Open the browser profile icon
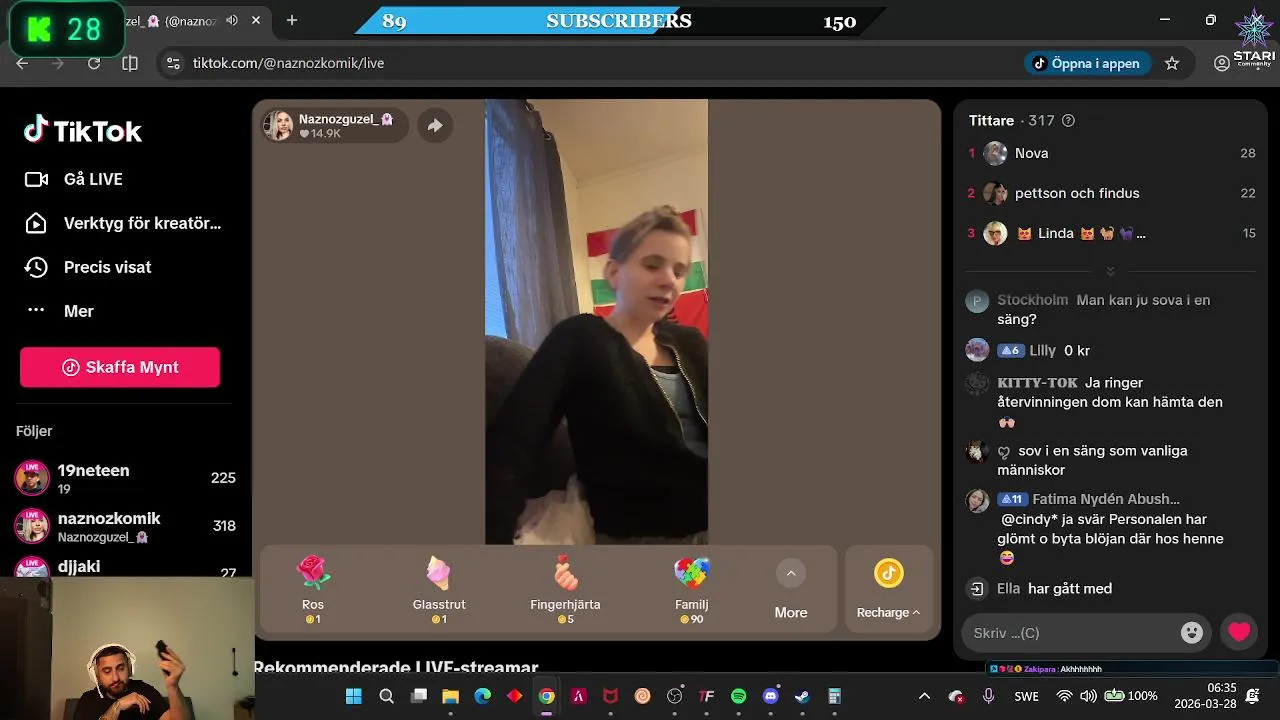Viewport: 1280px width, 720px height. click(x=1222, y=63)
